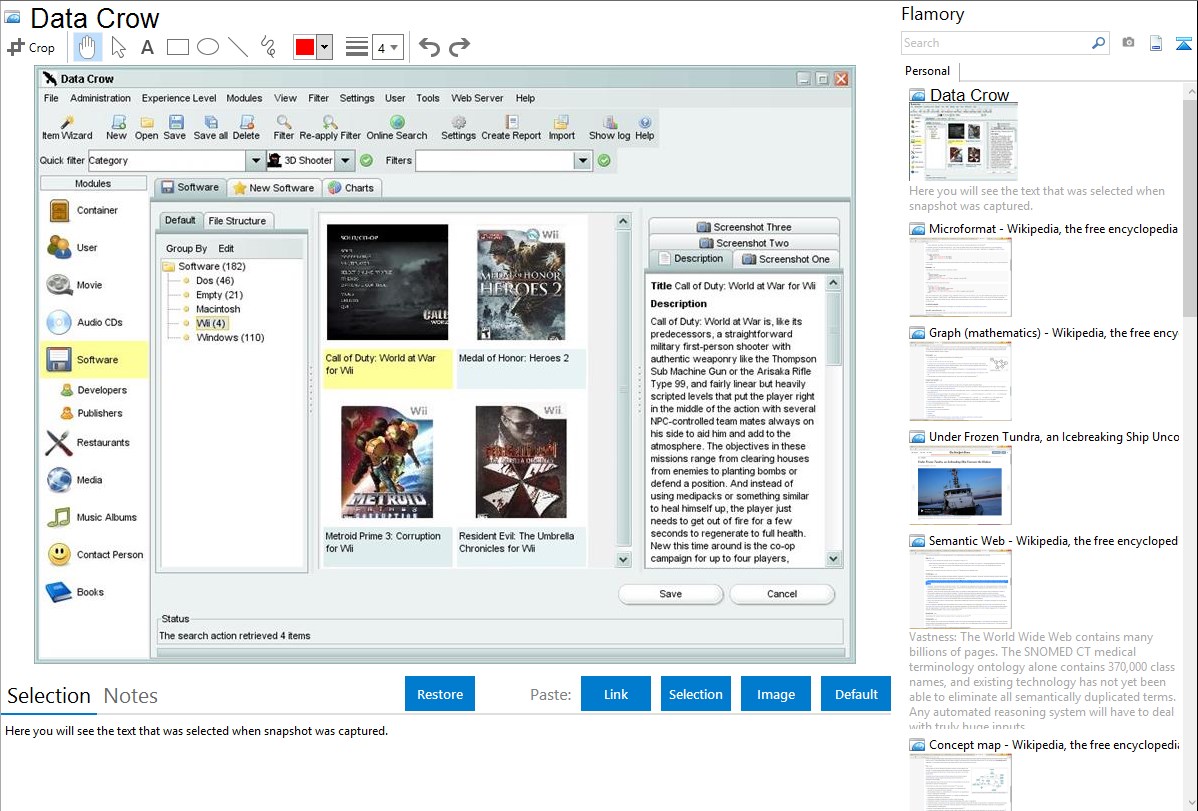Click the Administration menu
The image size is (1198, 811).
tap(100, 98)
